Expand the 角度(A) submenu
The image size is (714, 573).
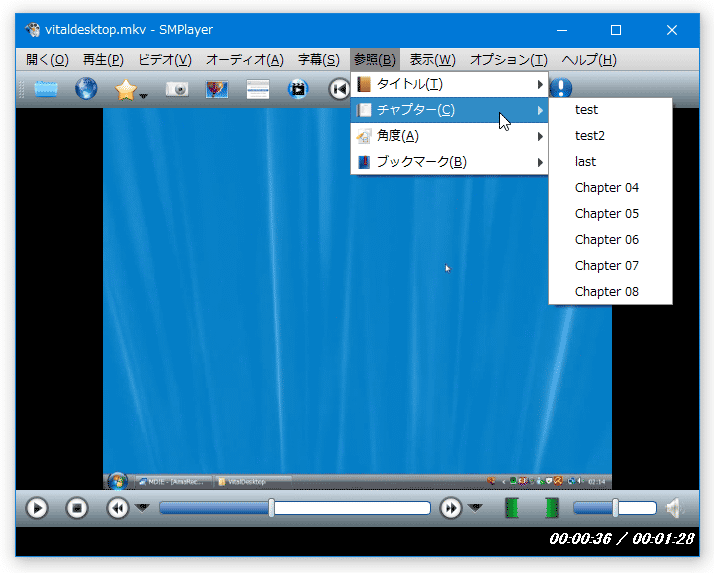[x=449, y=136]
